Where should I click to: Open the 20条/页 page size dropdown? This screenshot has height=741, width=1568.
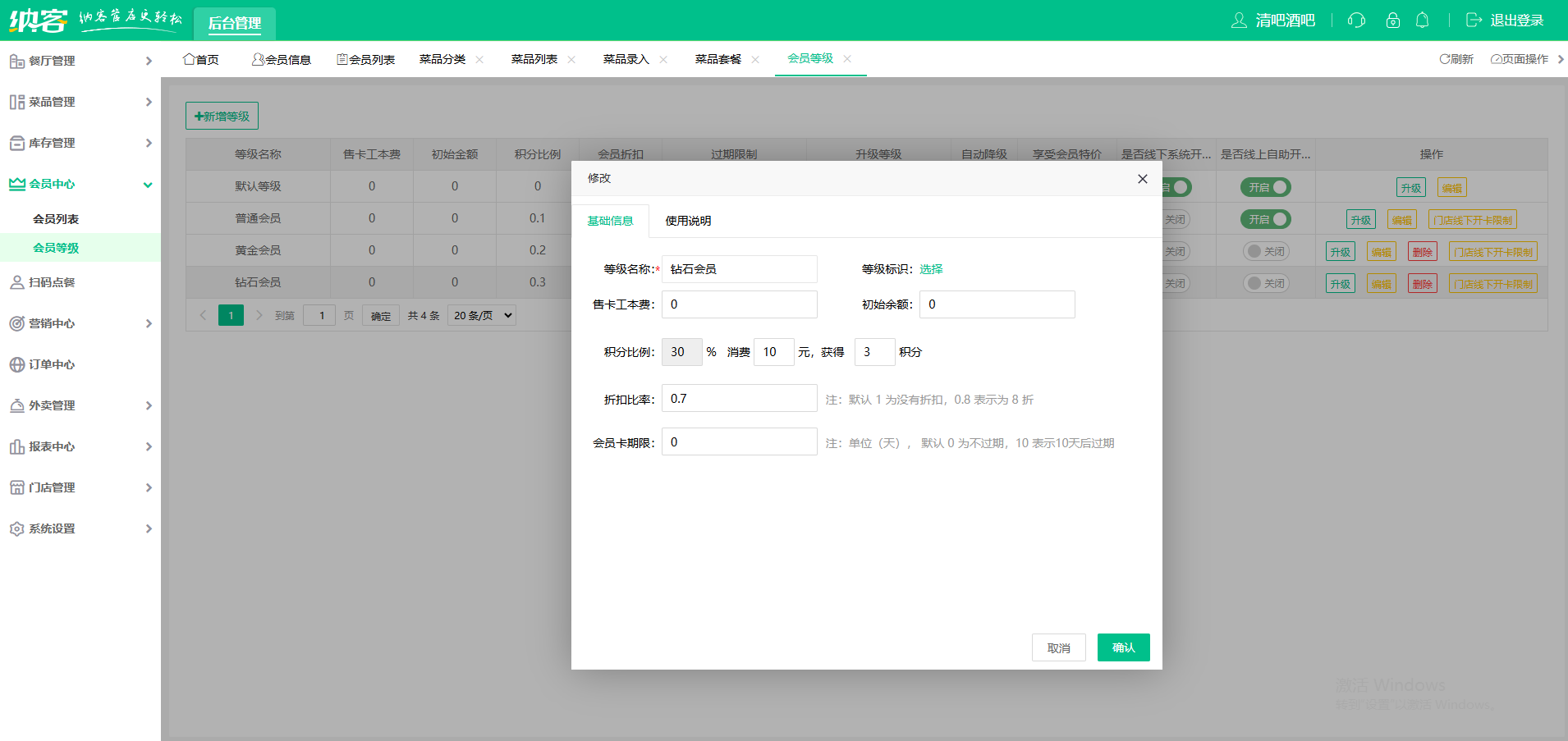(482, 315)
